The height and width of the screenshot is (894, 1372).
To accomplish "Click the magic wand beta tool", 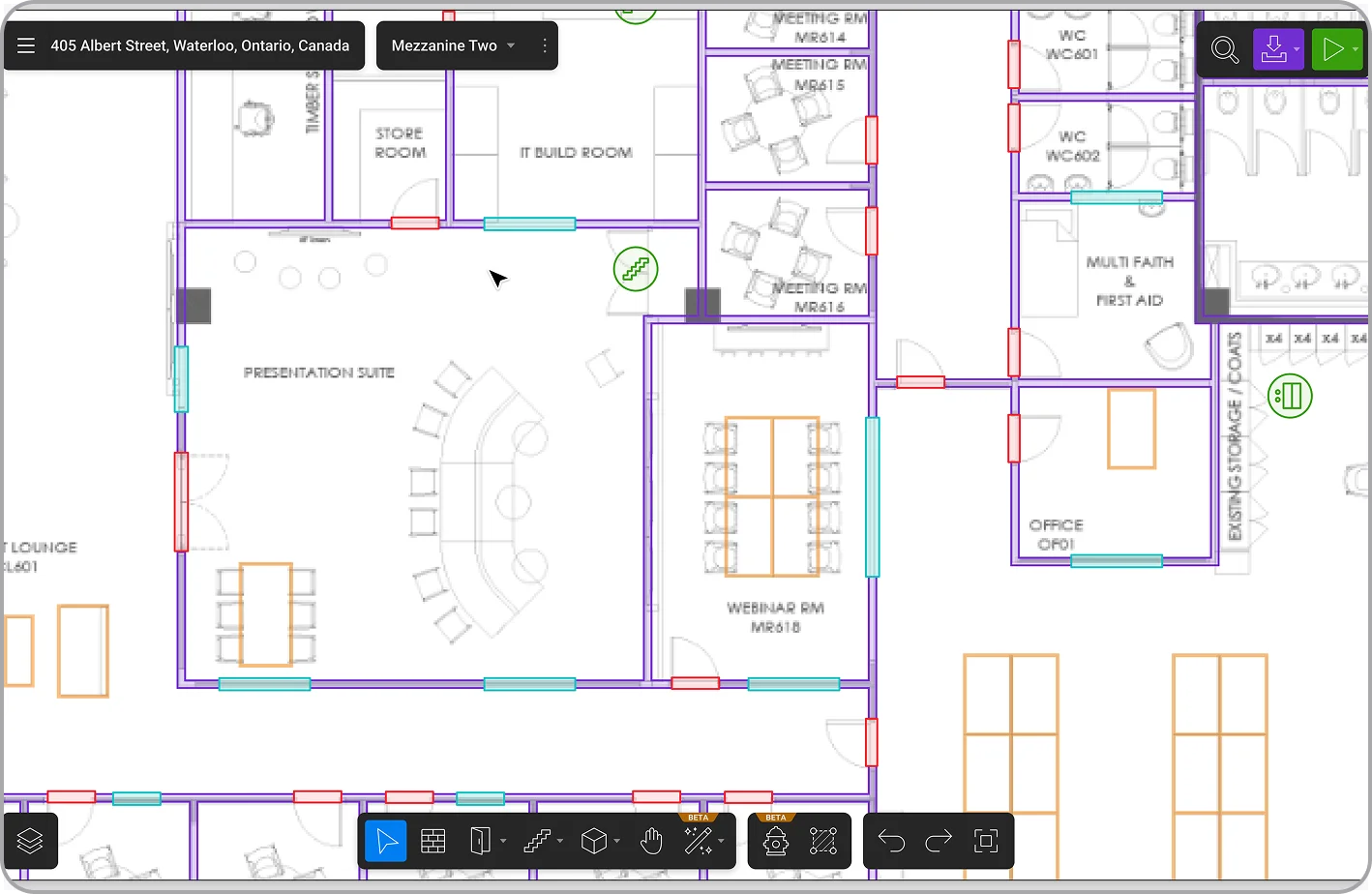I will pos(697,842).
